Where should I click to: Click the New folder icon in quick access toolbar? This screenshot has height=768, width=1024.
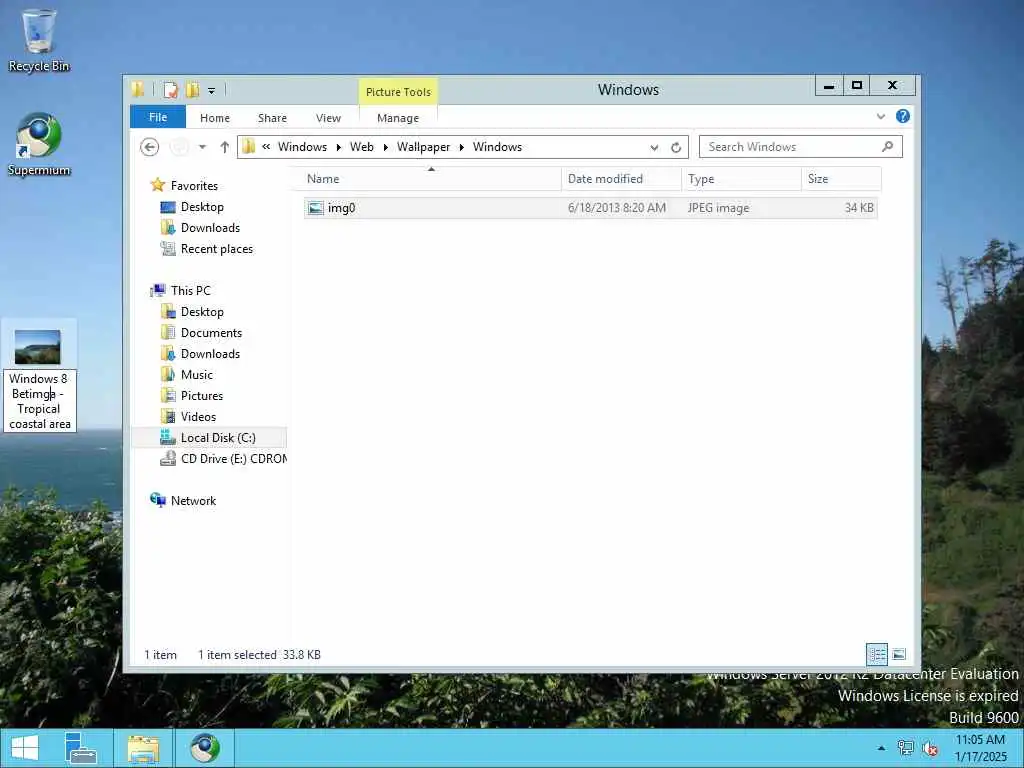click(193, 90)
